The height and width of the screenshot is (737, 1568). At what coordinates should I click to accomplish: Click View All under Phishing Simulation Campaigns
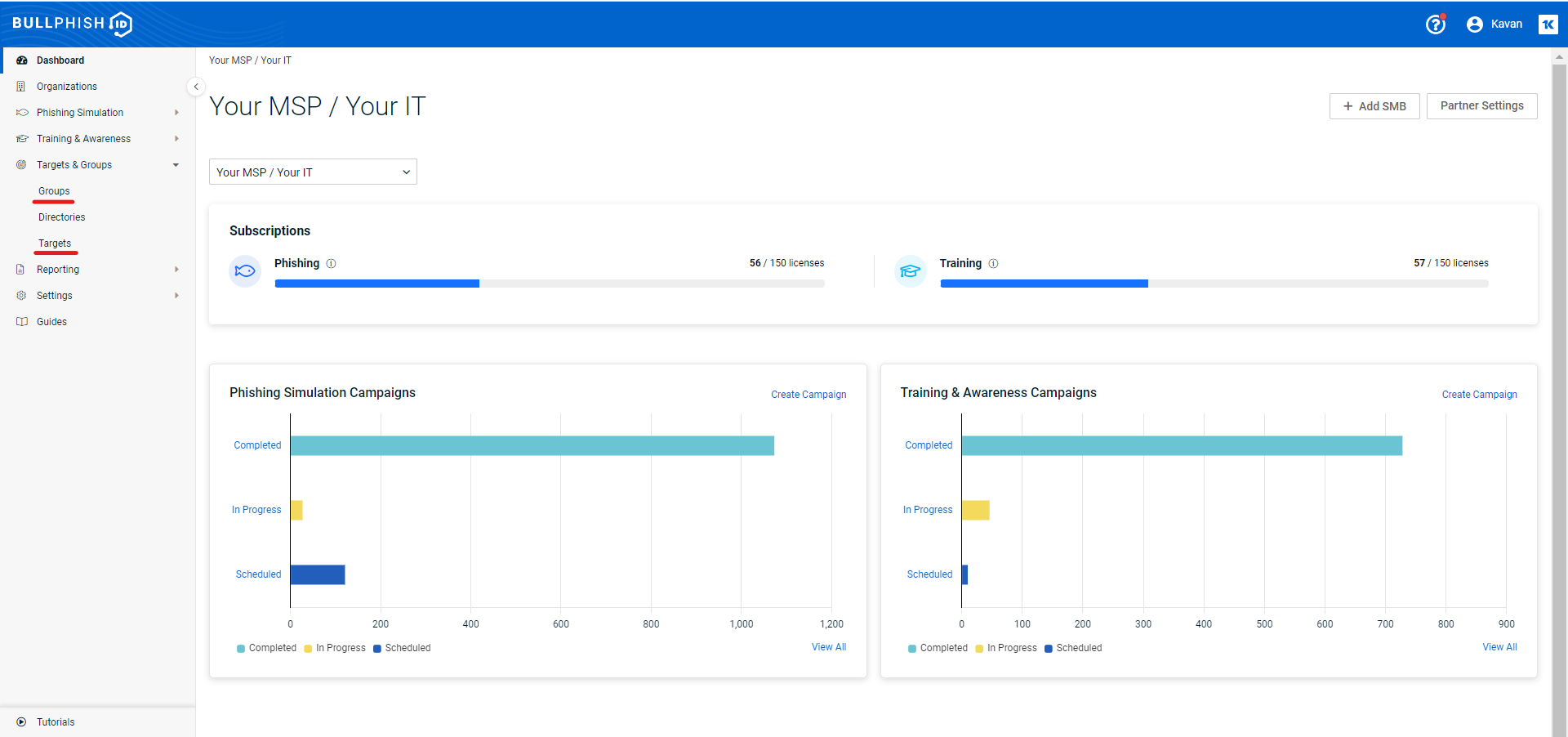(829, 647)
